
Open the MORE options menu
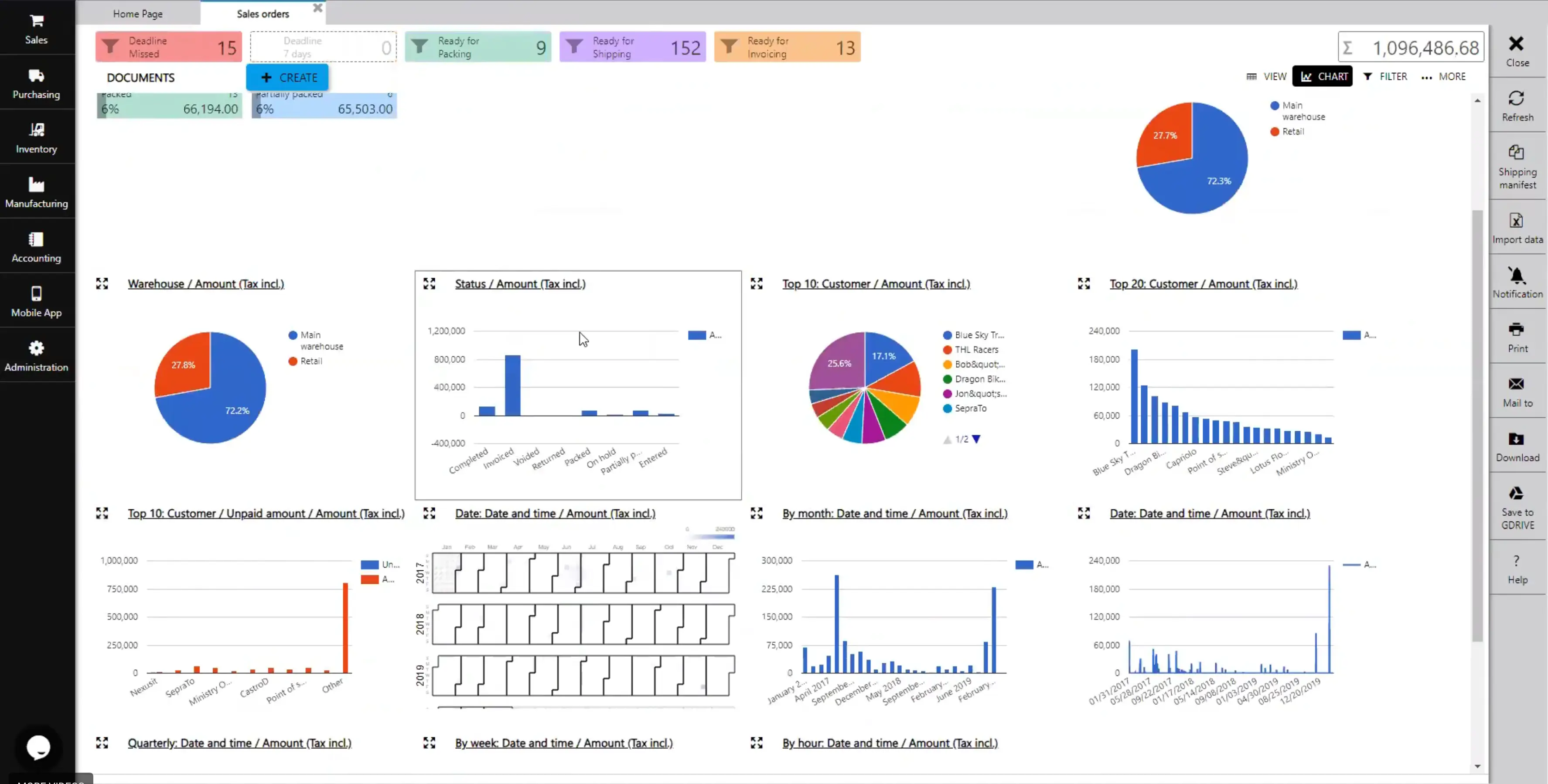(x=1443, y=76)
